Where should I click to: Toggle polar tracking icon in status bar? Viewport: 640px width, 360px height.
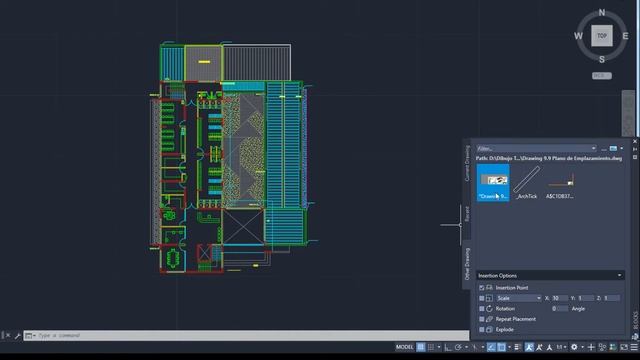[458, 347]
